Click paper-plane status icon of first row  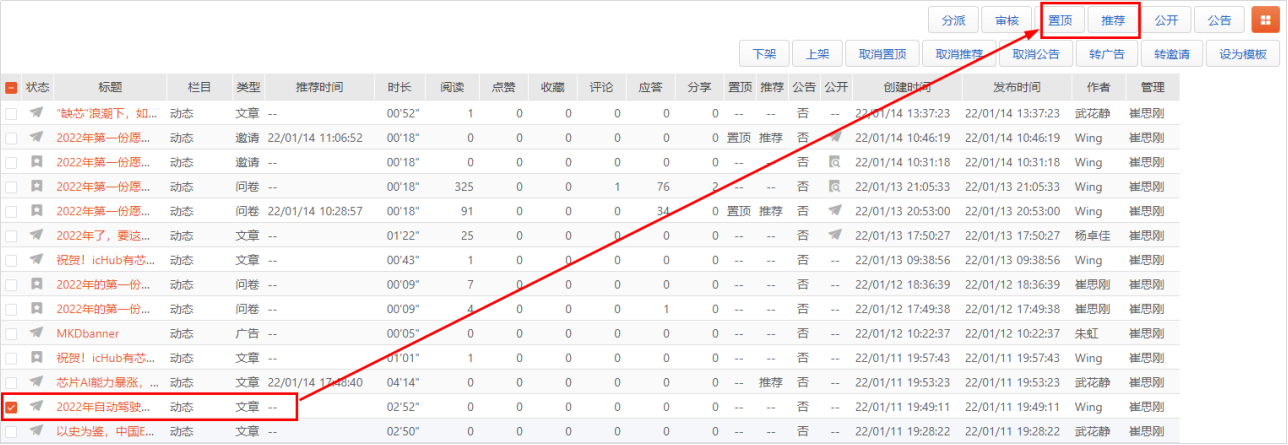point(37,113)
